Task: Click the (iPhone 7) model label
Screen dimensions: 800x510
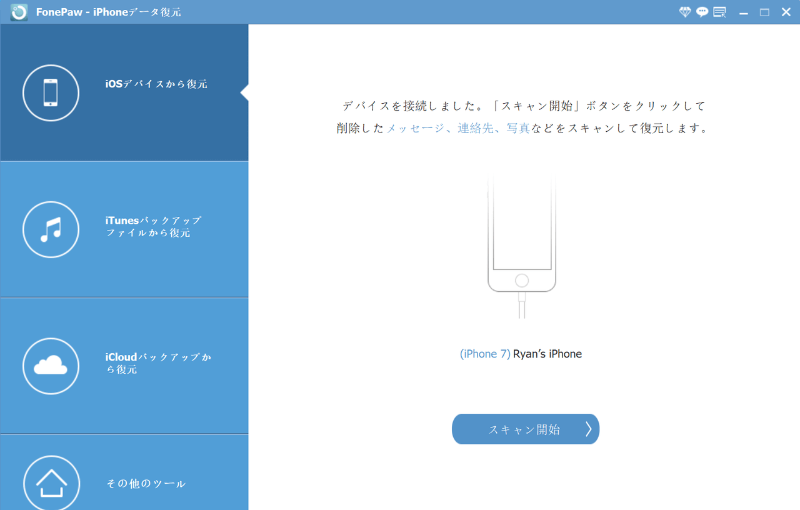Action: click(x=485, y=354)
